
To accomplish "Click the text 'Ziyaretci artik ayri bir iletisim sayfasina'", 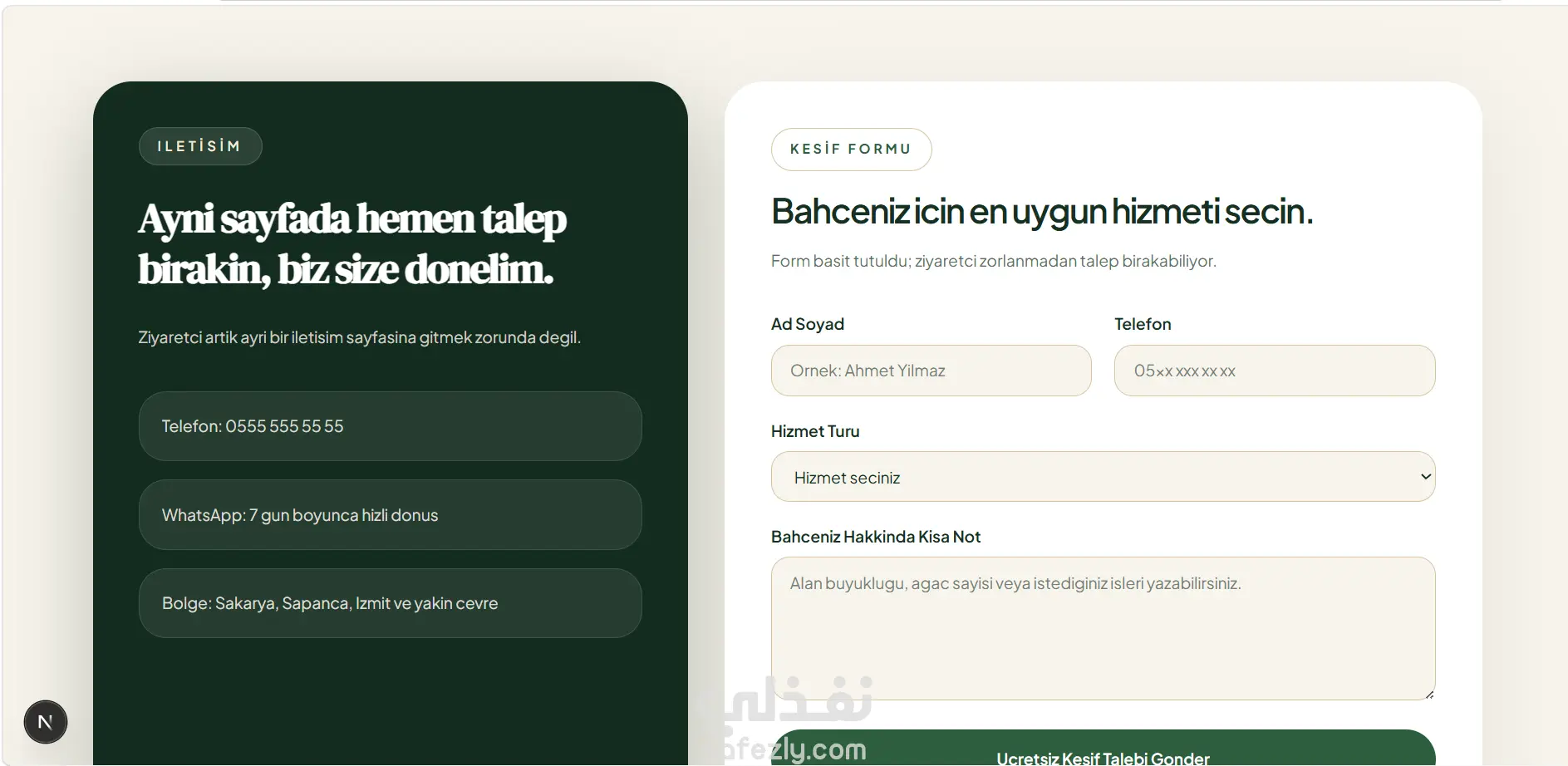I will click(x=359, y=337).
